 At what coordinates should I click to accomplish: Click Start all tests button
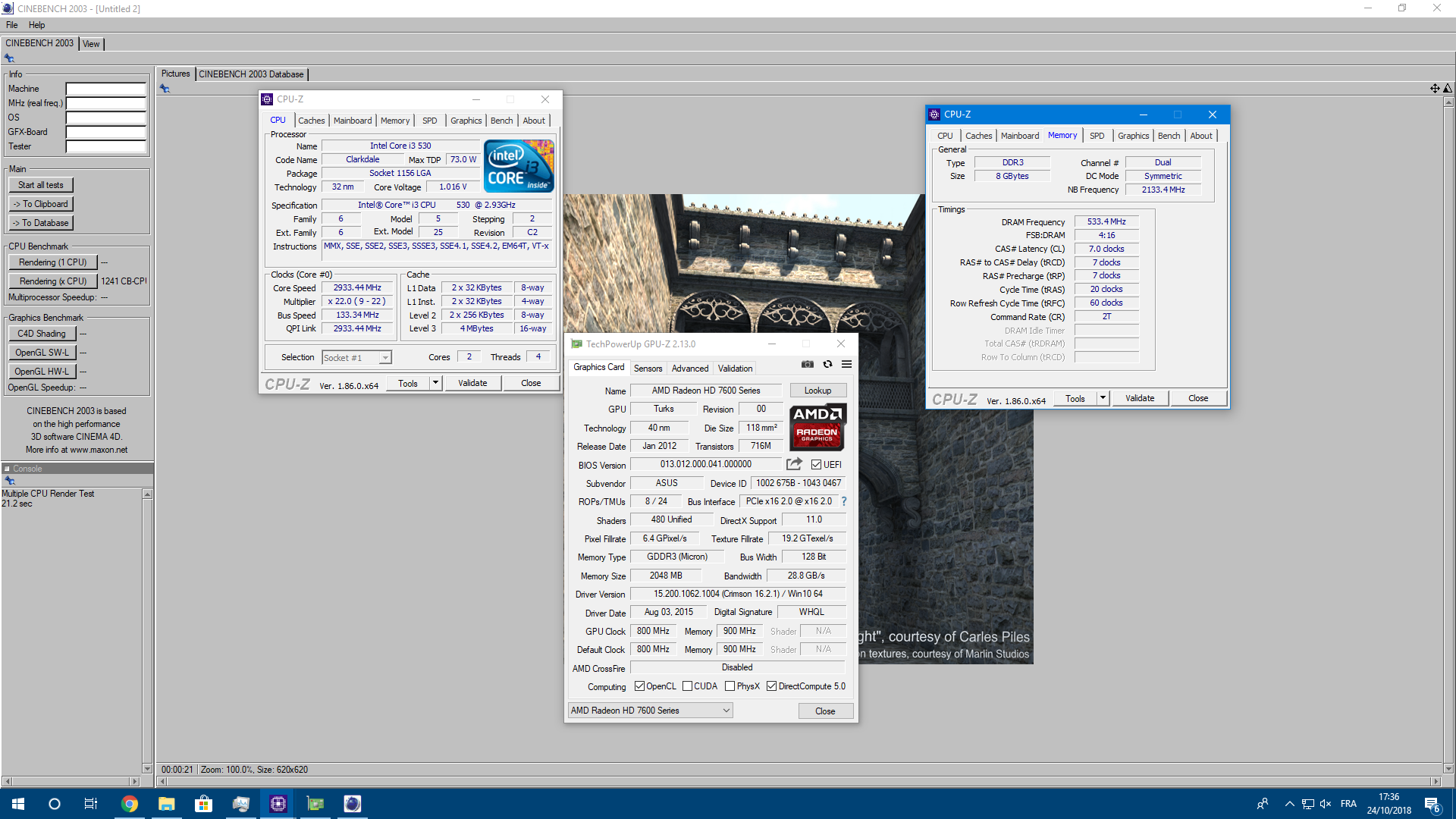[x=41, y=185]
